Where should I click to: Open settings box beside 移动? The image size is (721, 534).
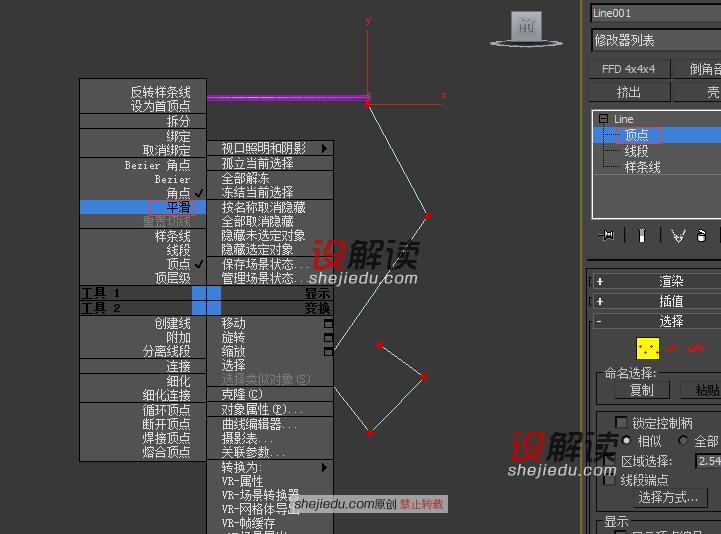click(328, 324)
